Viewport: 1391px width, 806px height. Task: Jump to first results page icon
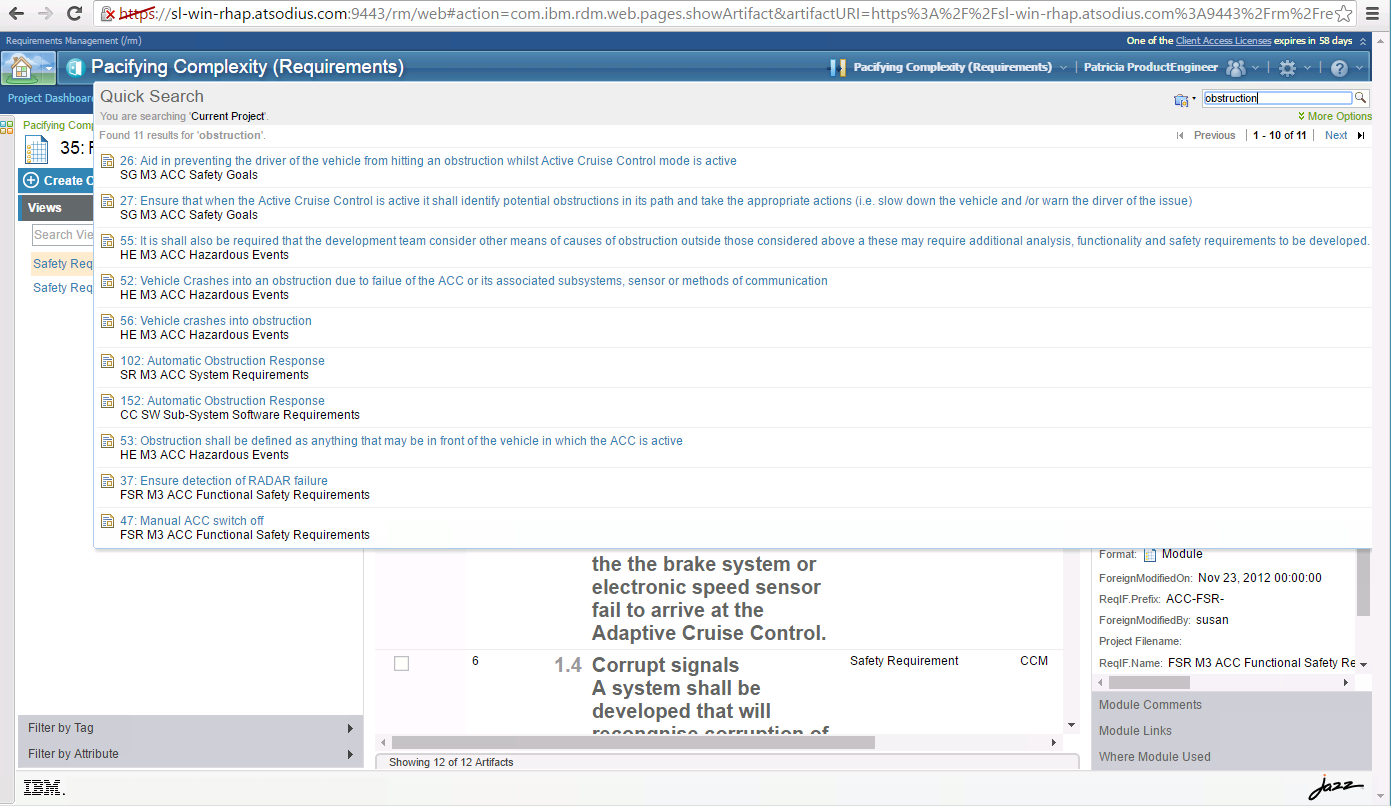coord(1180,136)
